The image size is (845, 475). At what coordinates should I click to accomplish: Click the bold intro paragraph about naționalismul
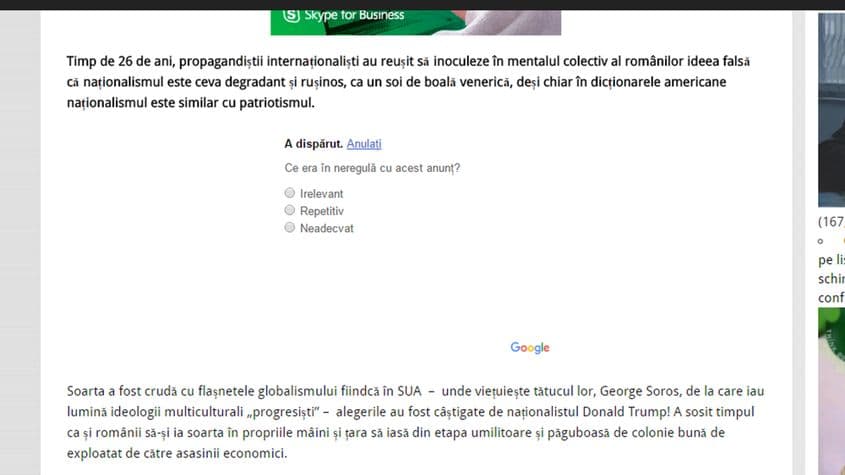coord(408,82)
